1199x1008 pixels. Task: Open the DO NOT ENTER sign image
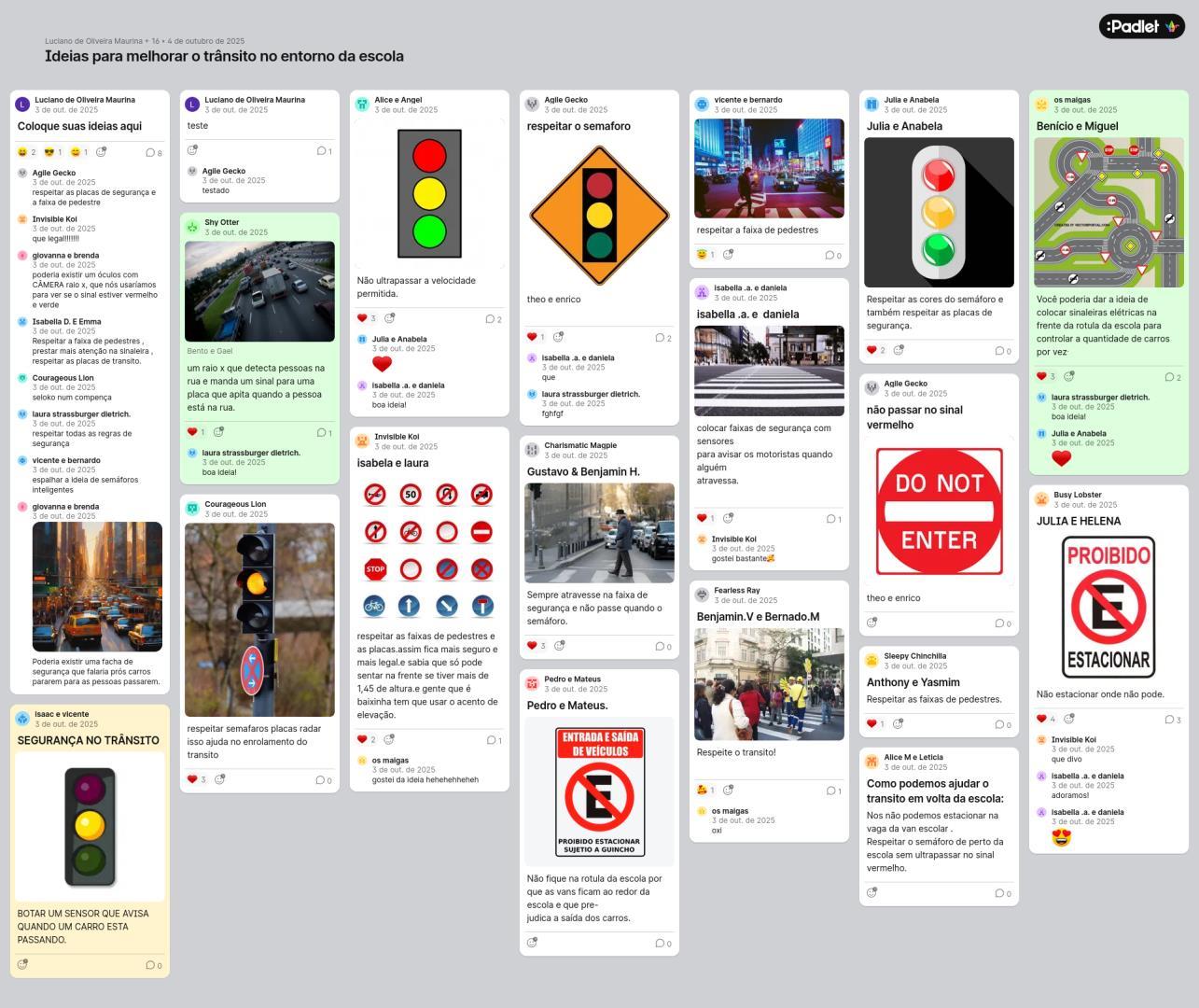tap(939, 511)
